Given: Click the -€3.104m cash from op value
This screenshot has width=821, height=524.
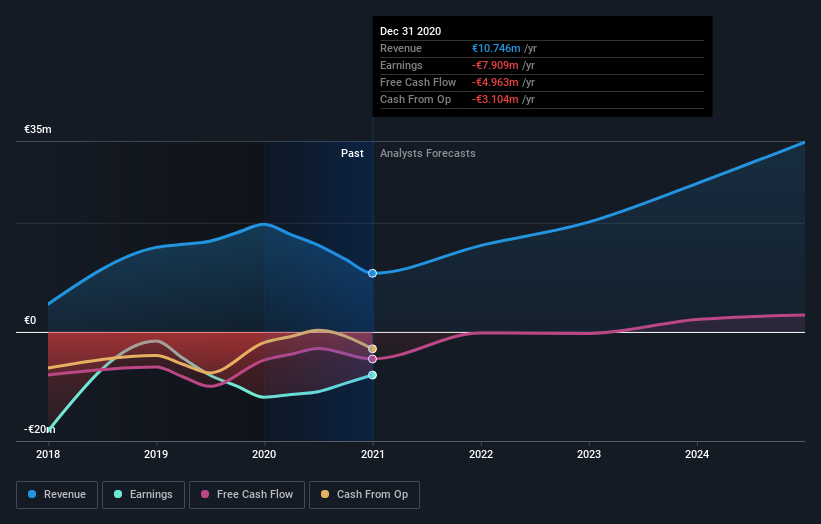Looking at the screenshot, I should [495, 99].
